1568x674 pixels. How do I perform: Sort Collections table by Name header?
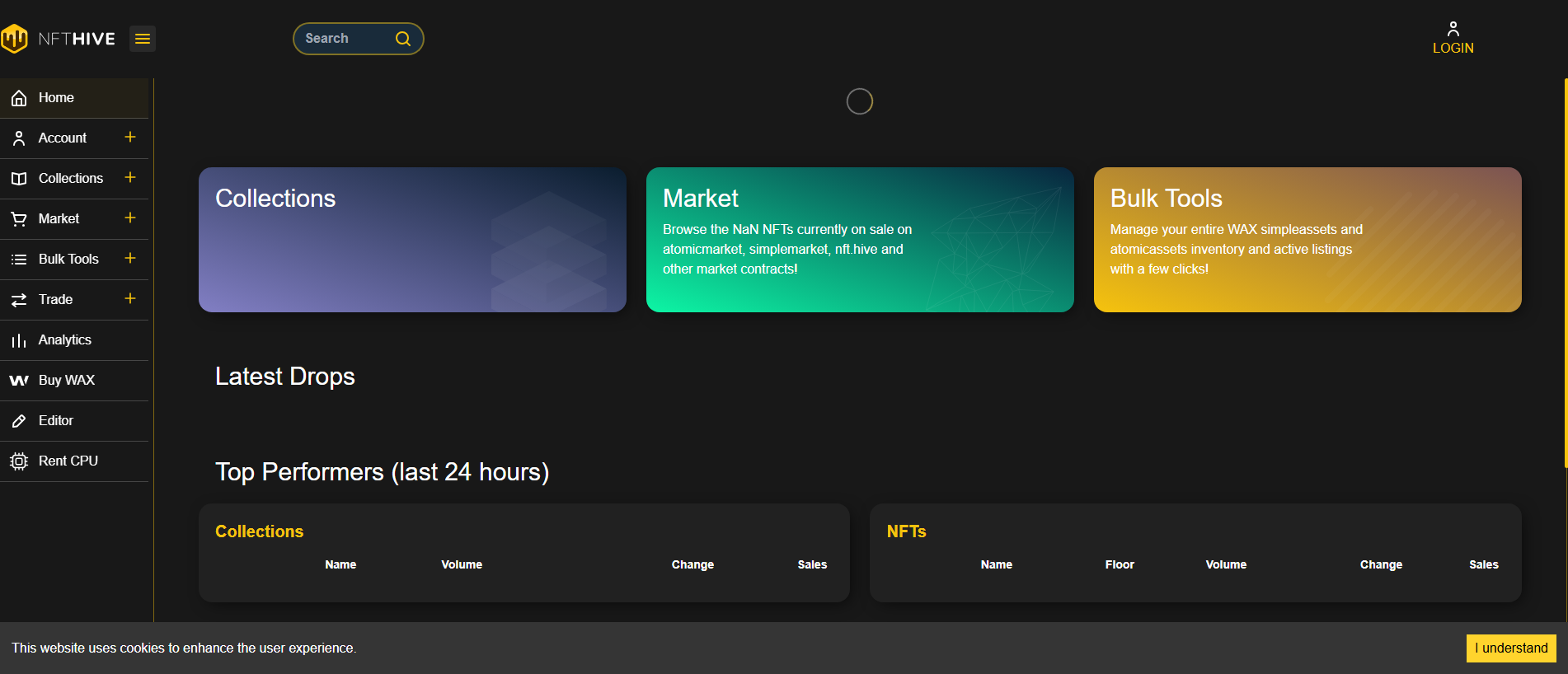click(x=340, y=564)
